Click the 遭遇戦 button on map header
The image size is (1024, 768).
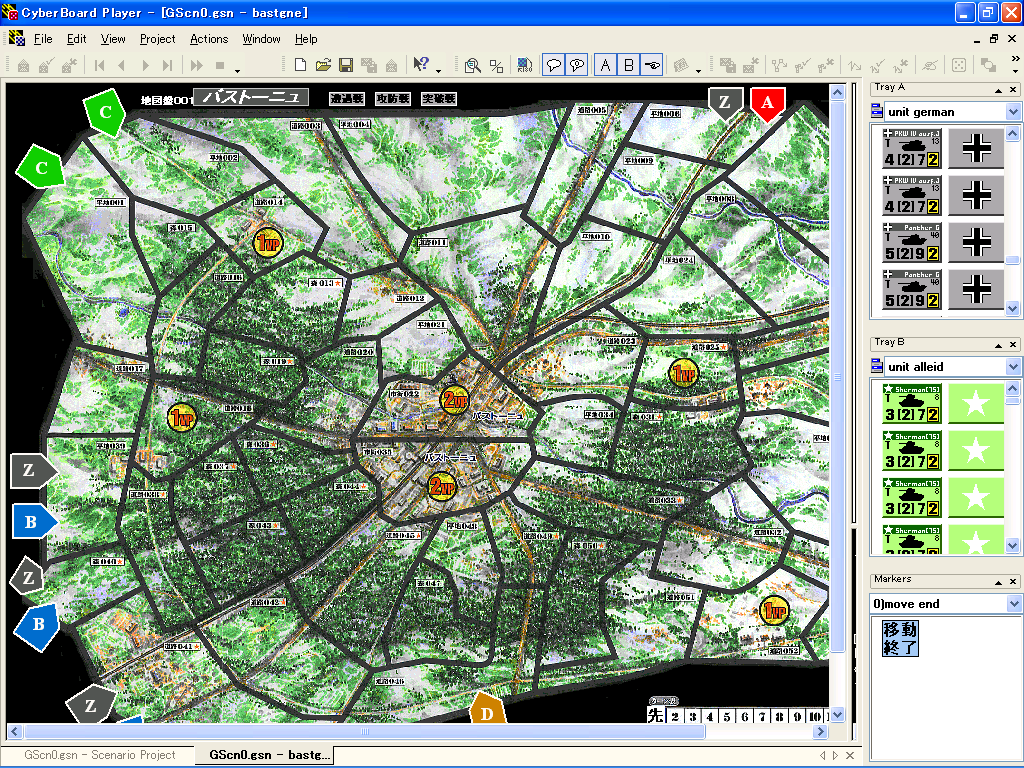point(346,99)
